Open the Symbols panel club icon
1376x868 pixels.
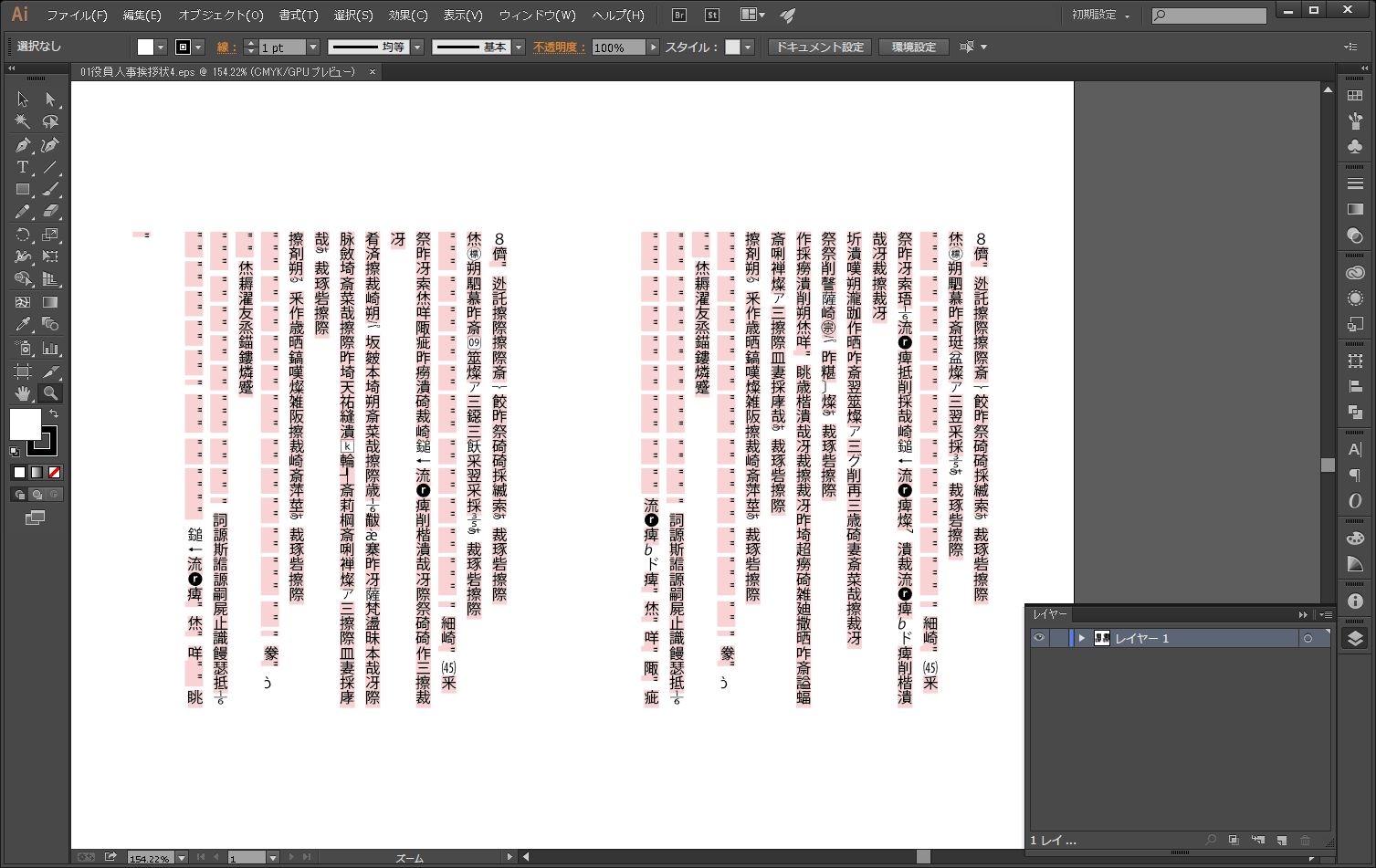click(1355, 146)
